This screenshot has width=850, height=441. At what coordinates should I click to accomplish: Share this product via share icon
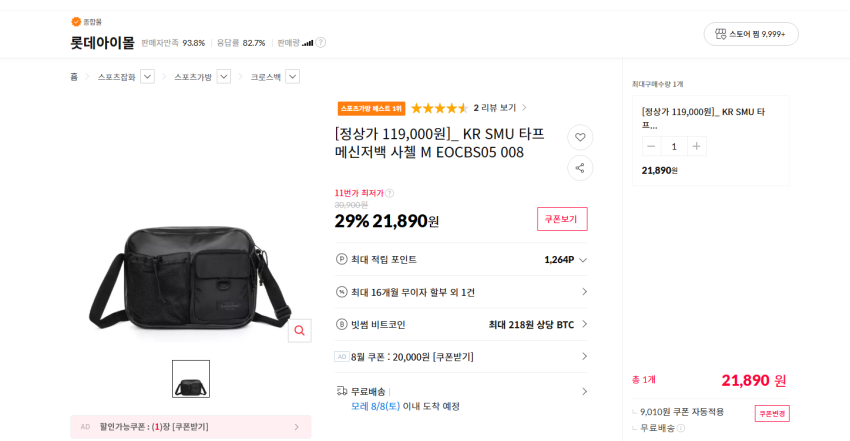(x=580, y=168)
